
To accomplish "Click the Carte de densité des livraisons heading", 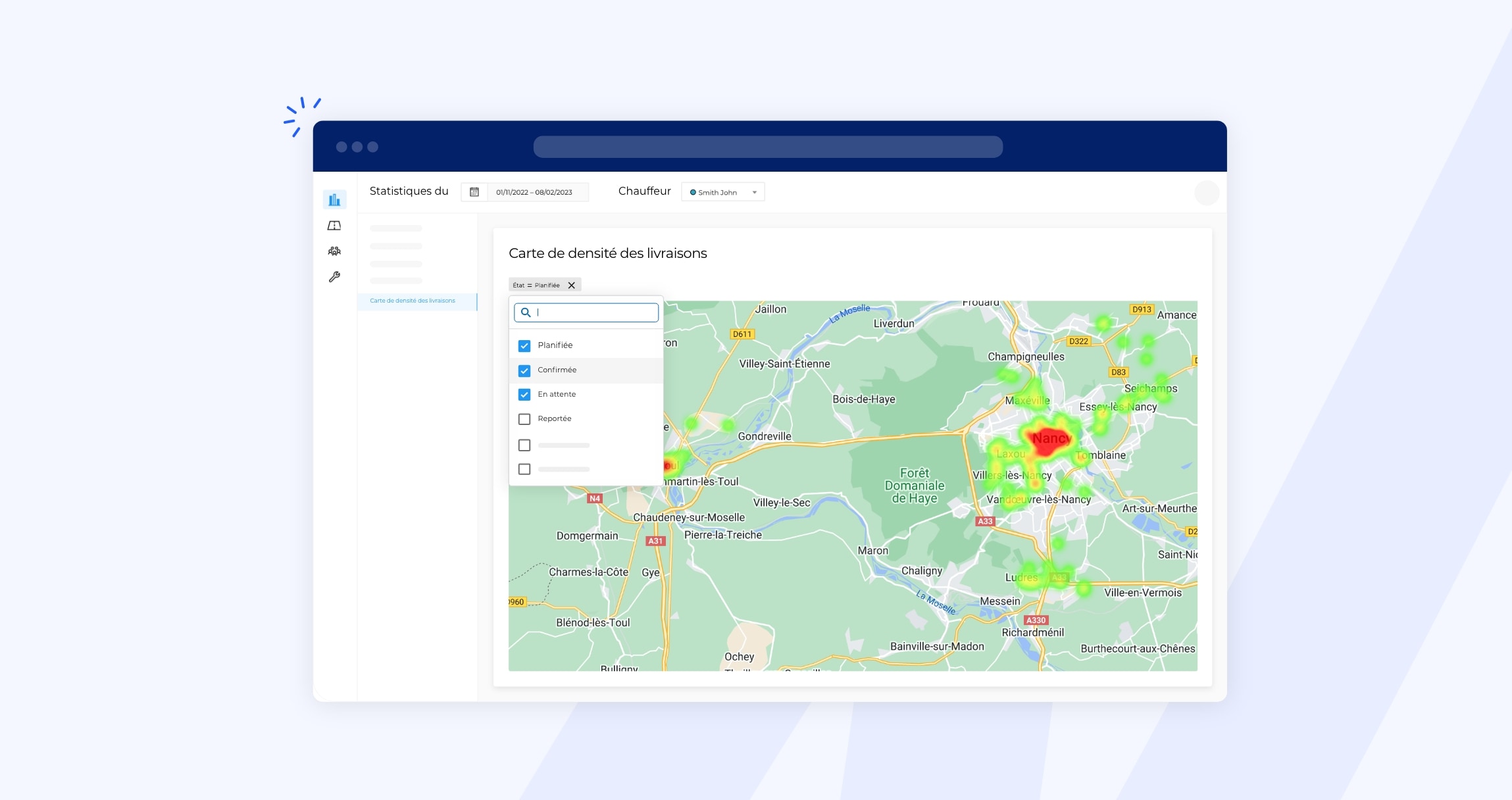I will click(608, 253).
